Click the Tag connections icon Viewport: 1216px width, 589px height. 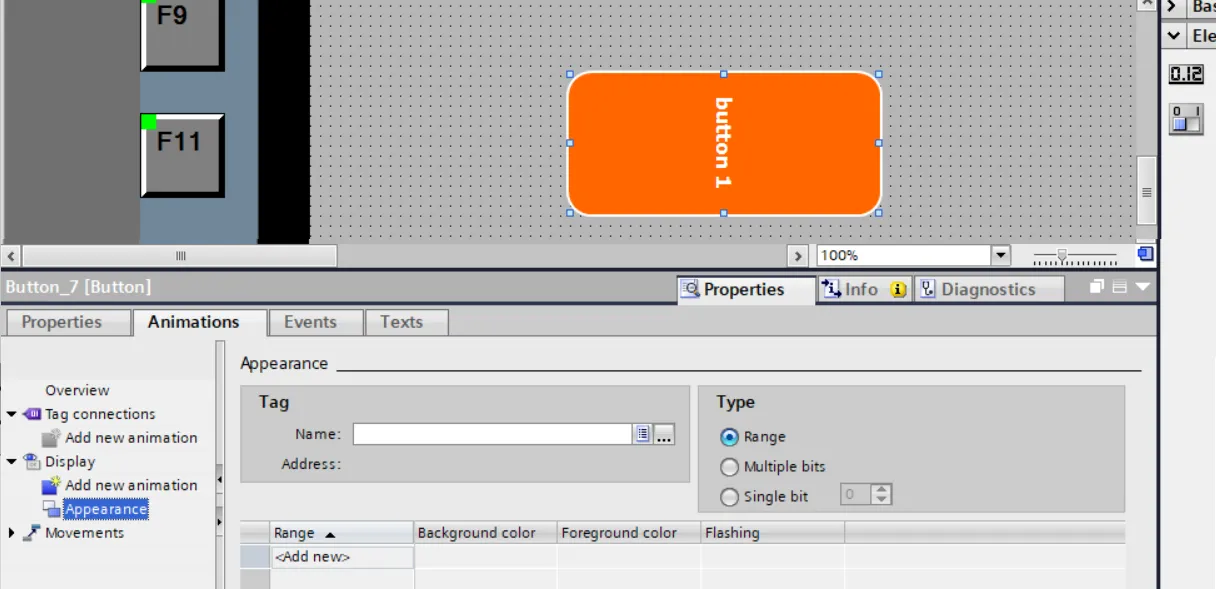tap(31, 414)
